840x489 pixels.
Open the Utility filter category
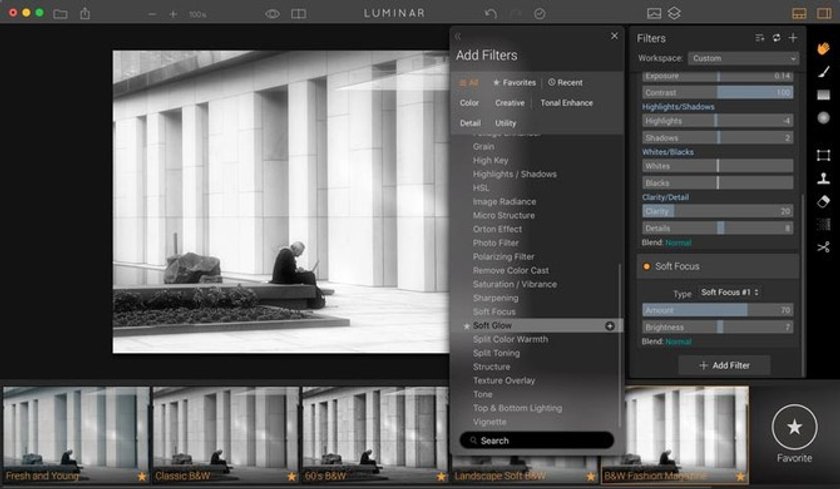click(x=505, y=123)
